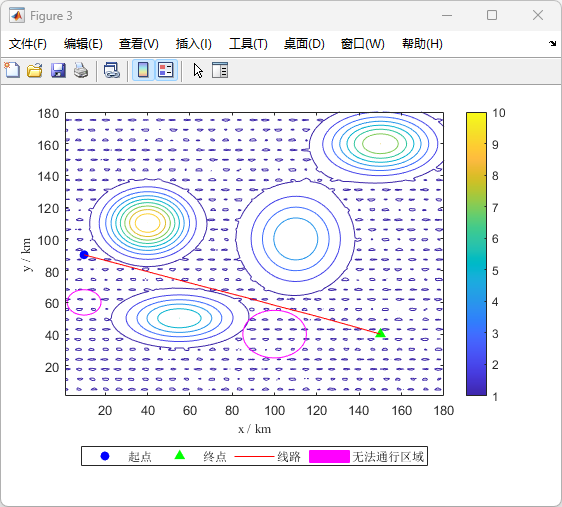
Task: Print the figure with the printer icon
Action: [x=81, y=70]
